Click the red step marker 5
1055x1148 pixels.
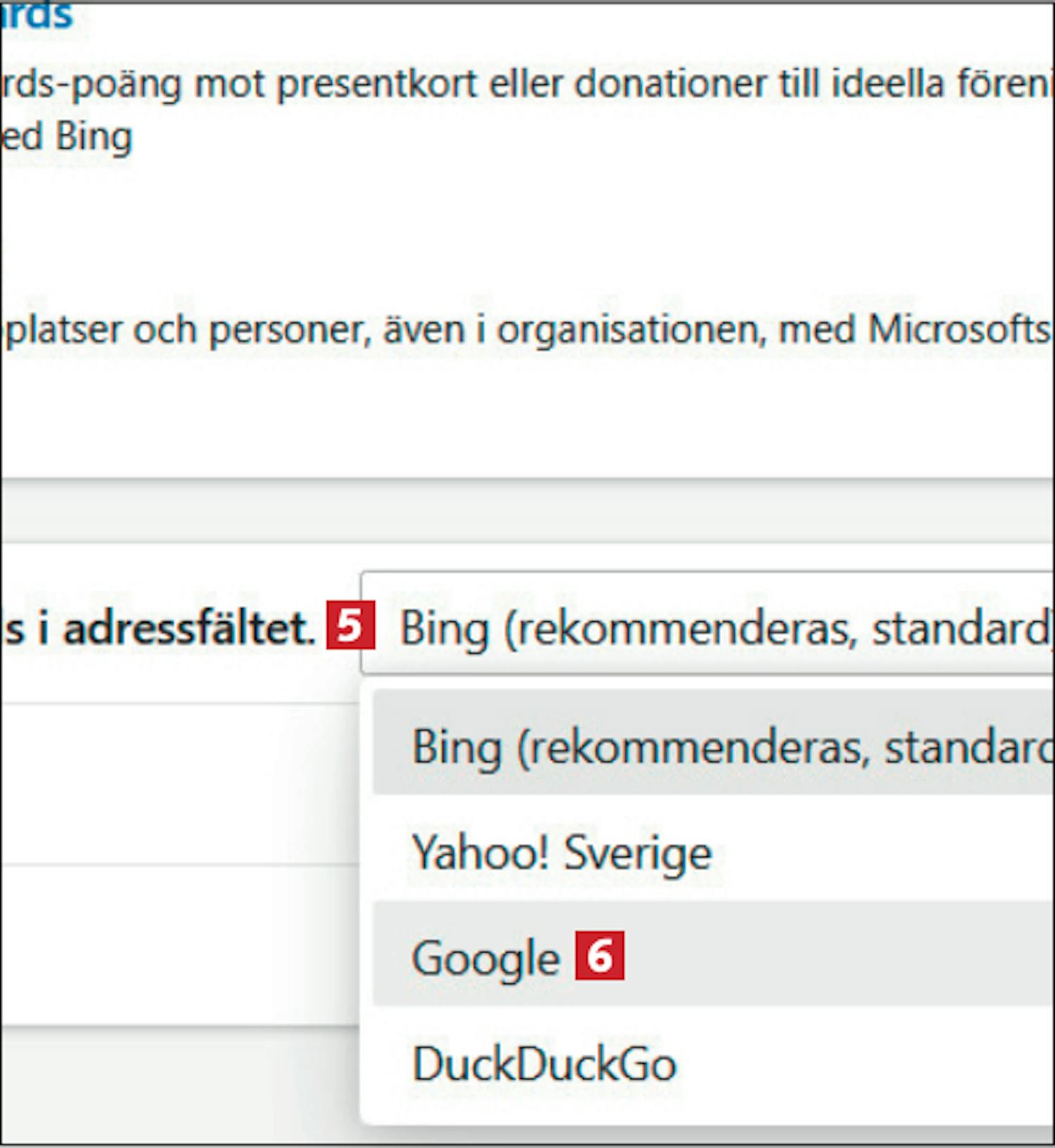[350, 625]
